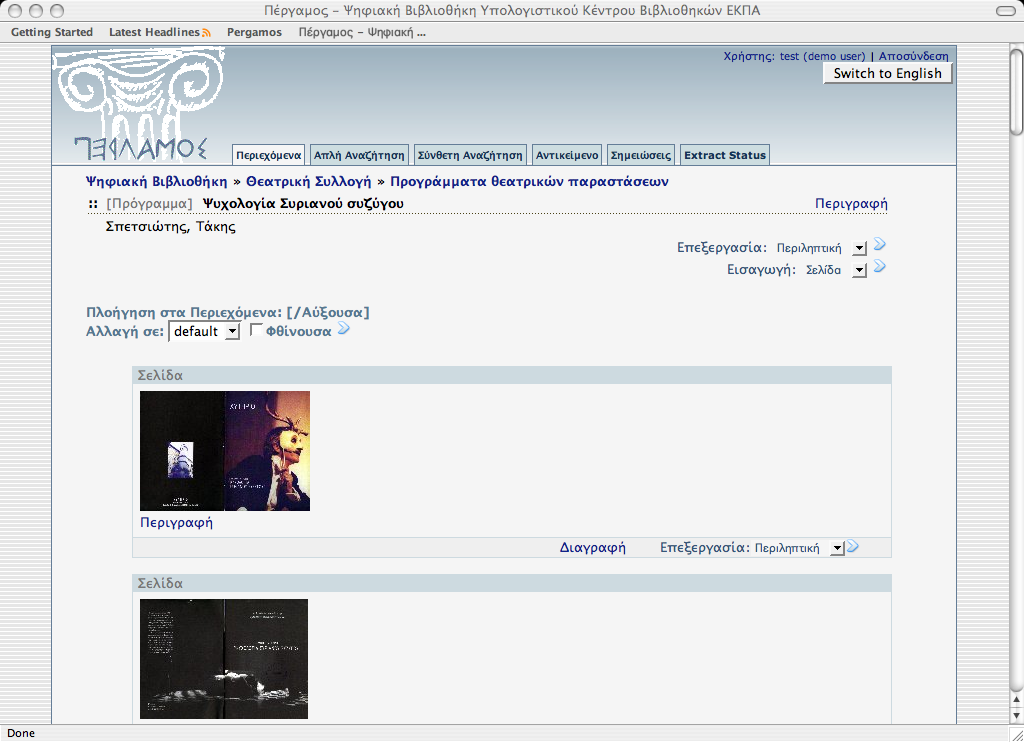The height and width of the screenshot is (742, 1024).
Task: Click the Περιγραφή link under first thumbnail
Action: click(176, 523)
